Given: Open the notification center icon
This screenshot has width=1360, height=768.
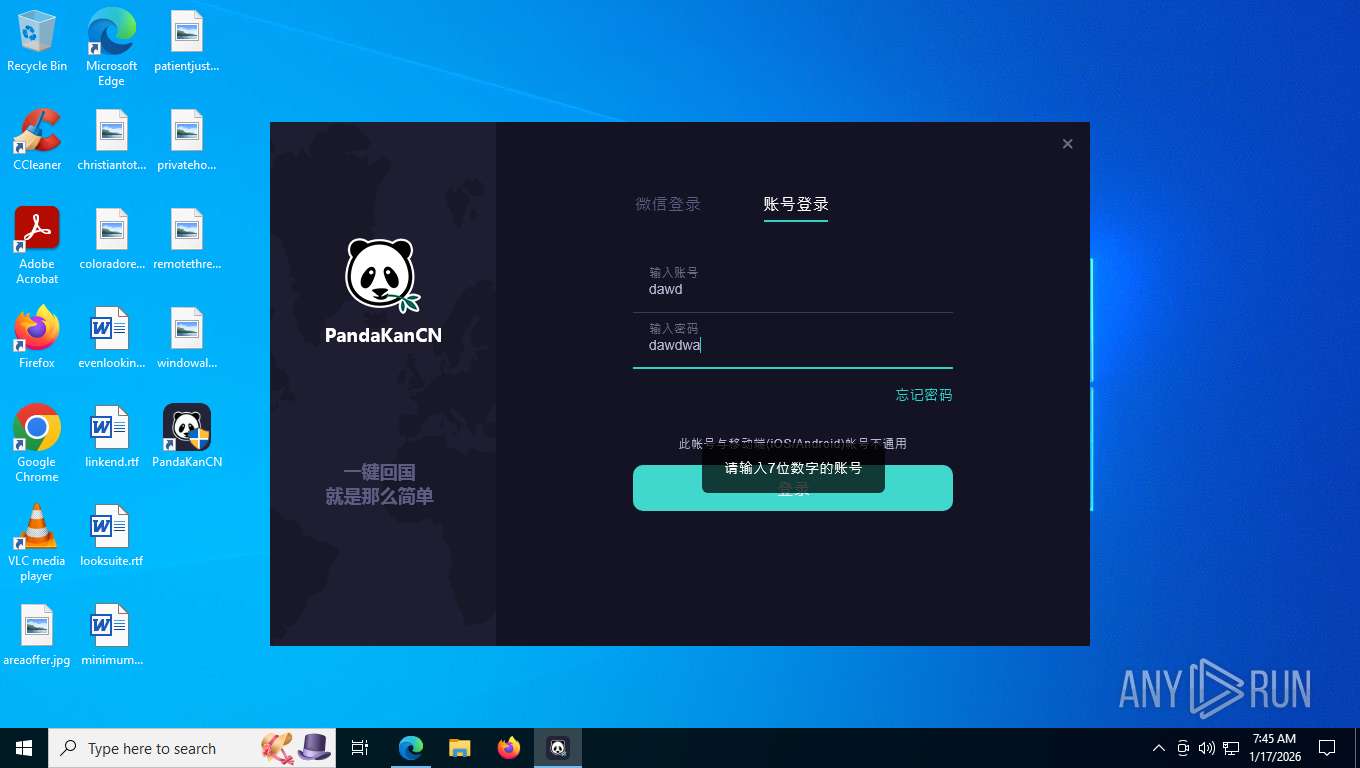Looking at the screenshot, I should (x=1327, y=748).
